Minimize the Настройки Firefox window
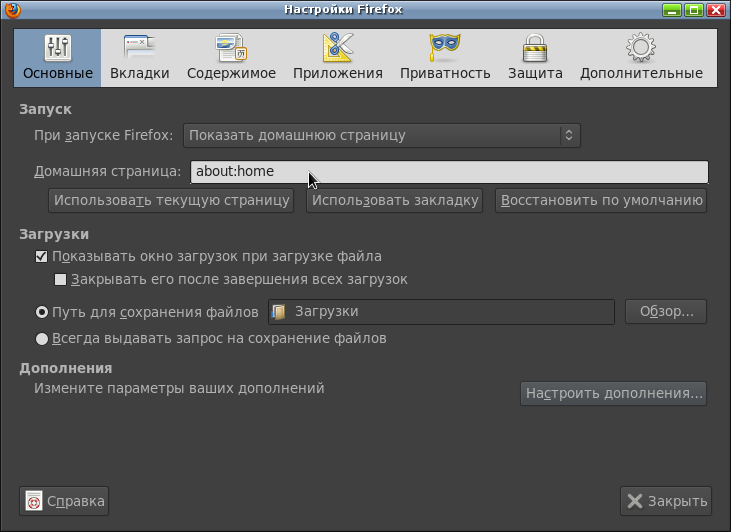731x532 pixels. click(x=672, y=10)
